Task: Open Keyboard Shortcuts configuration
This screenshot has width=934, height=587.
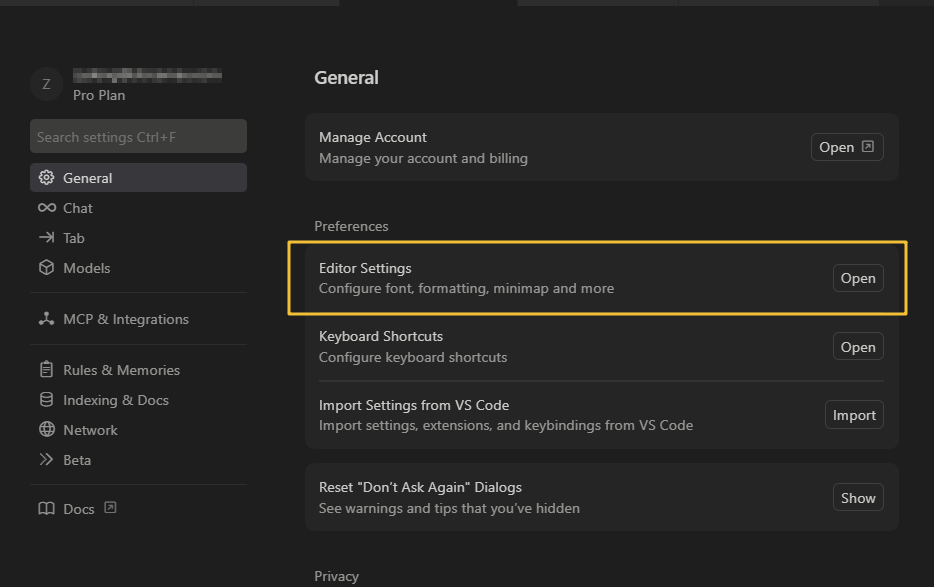Action: [x=857, y=347]
